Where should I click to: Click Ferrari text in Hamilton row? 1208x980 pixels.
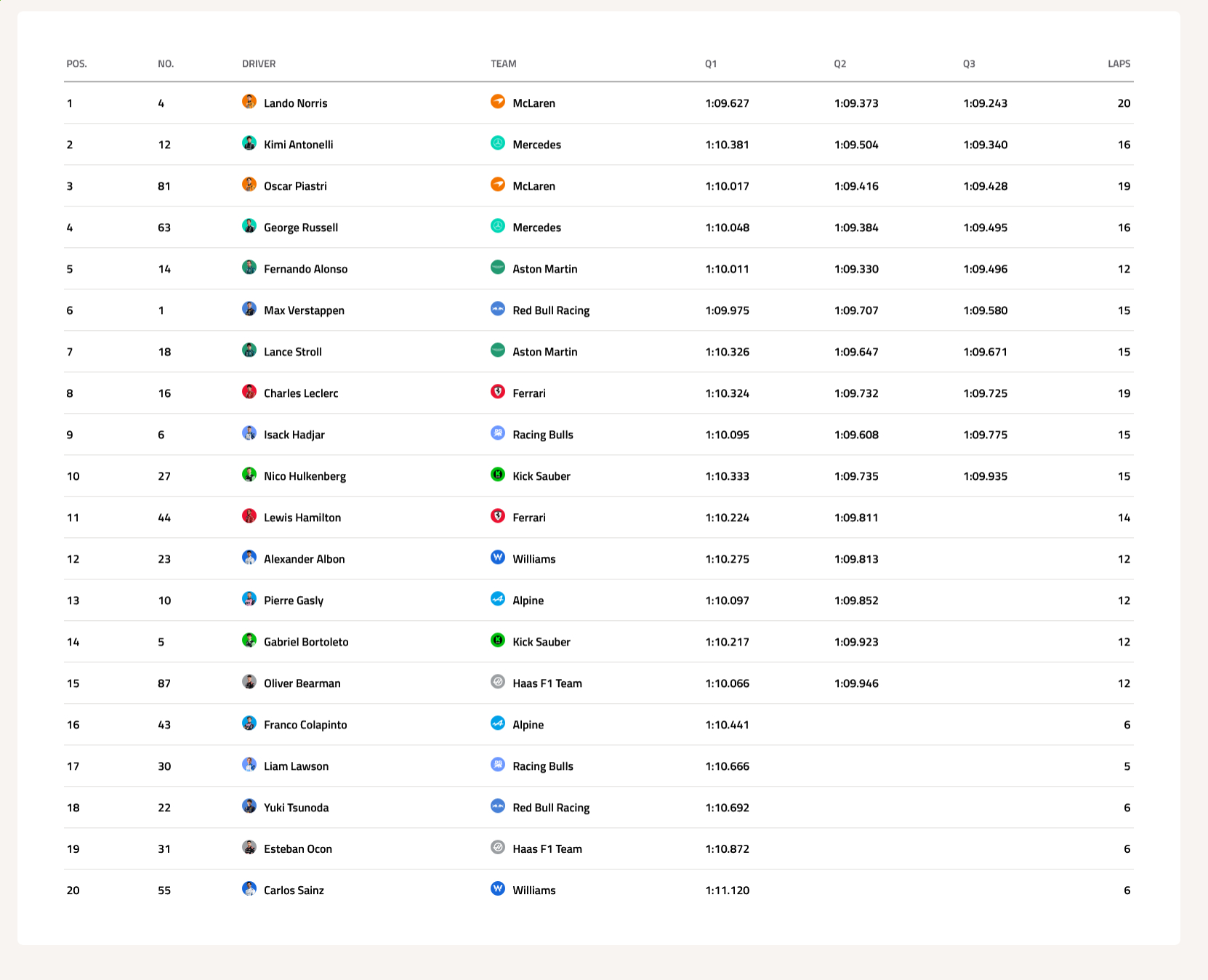529,518
